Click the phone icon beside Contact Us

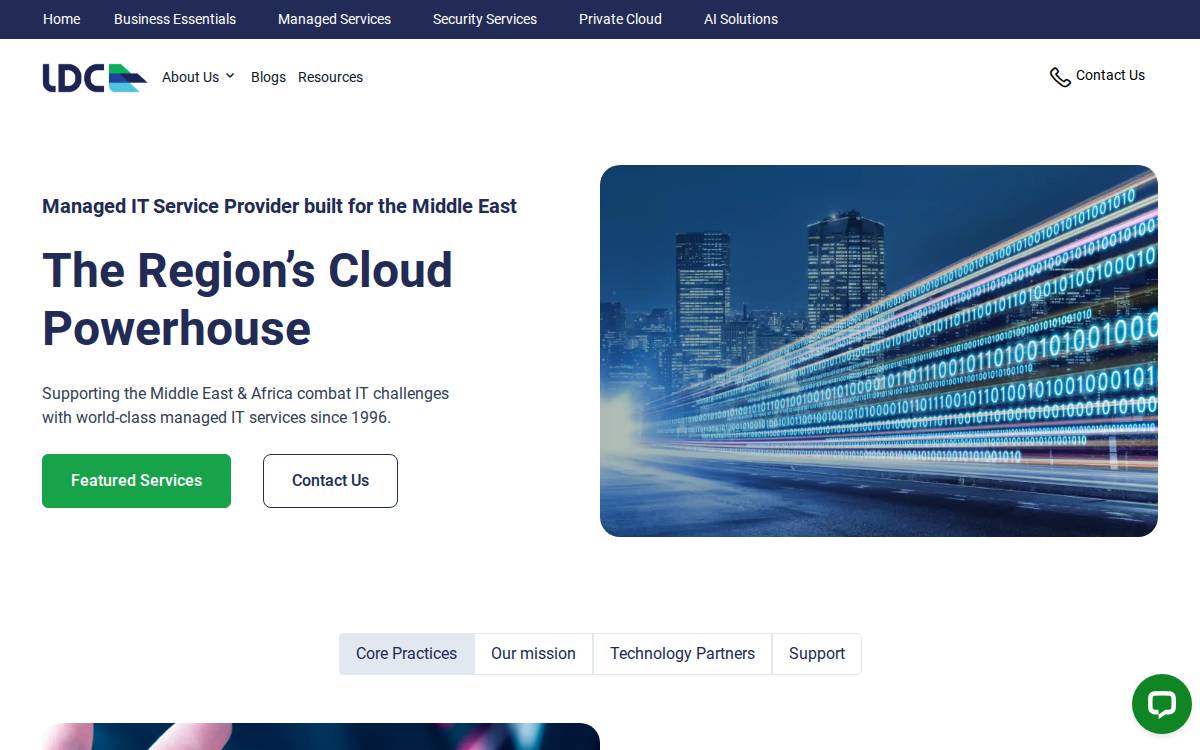coord(1060,77)
